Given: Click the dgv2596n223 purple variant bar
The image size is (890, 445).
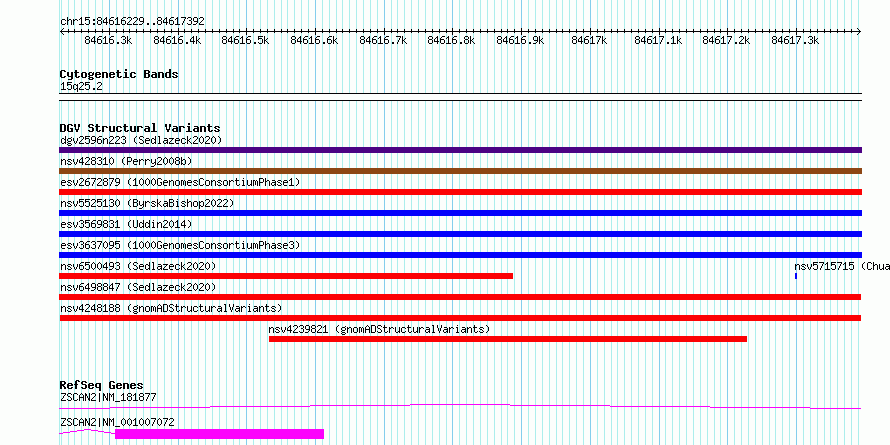Looking at the screenshot, I should pos(460,150).
